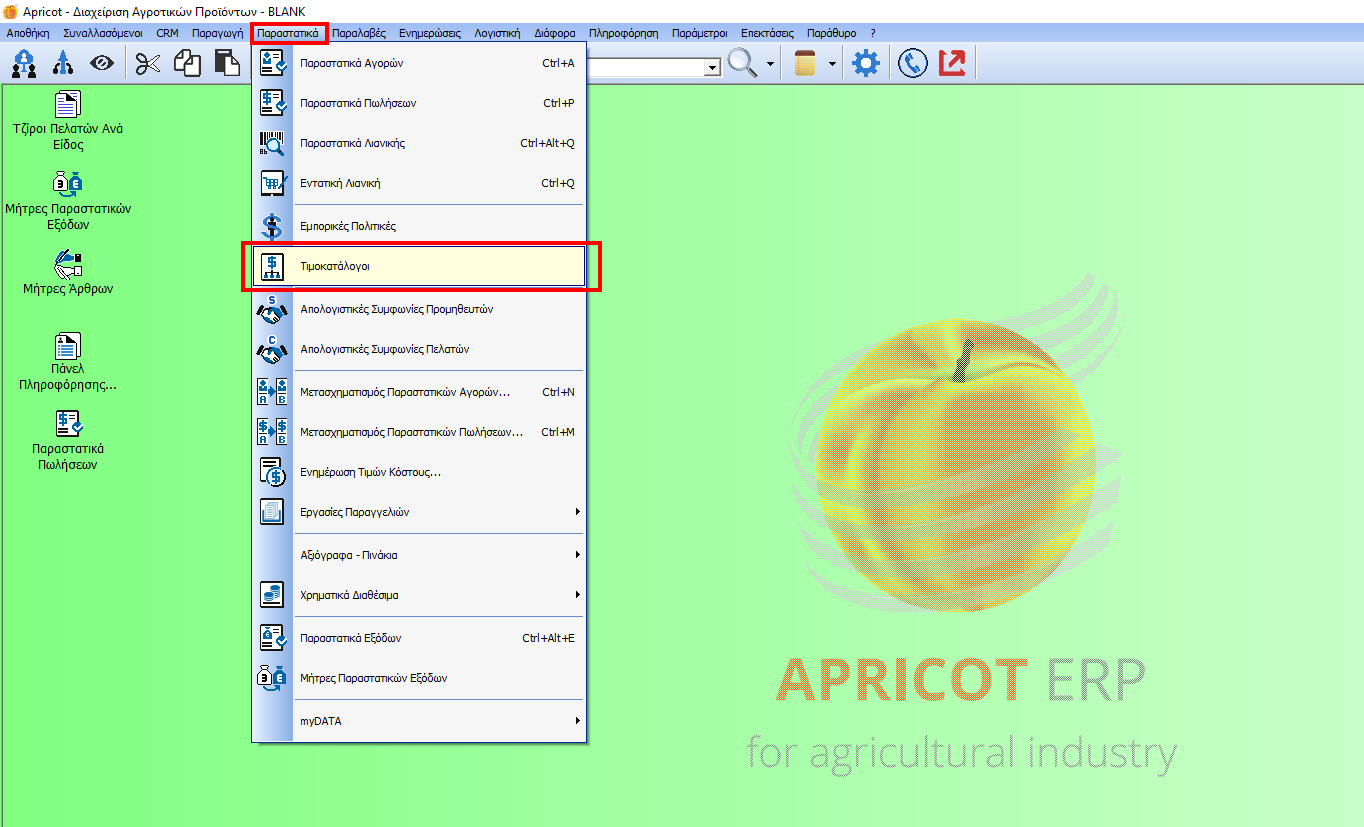Click the blue phone call icon

[x=912, y=64]
